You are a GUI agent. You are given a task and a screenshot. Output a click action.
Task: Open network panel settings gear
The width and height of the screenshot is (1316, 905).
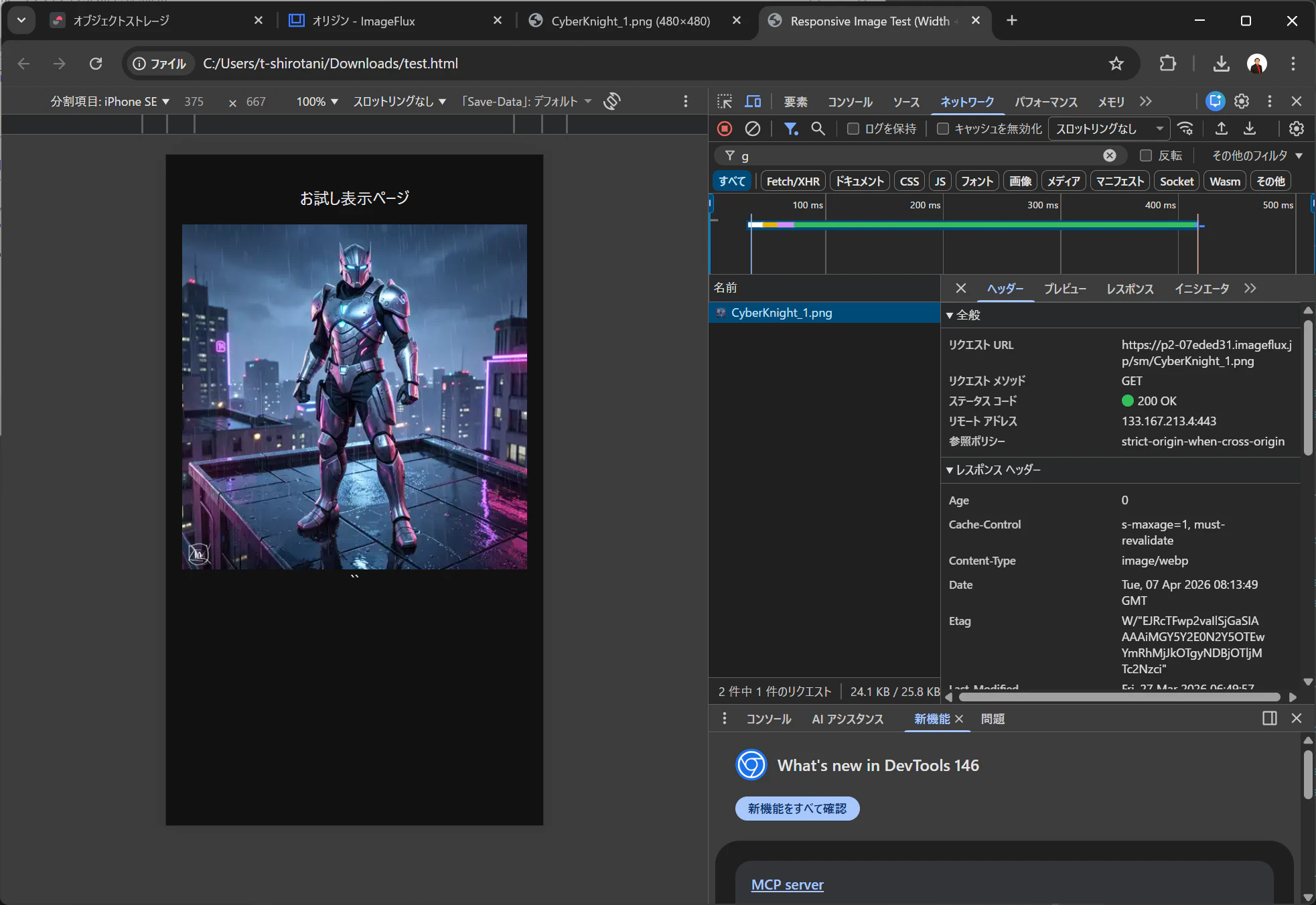[x=1297, y=129]
